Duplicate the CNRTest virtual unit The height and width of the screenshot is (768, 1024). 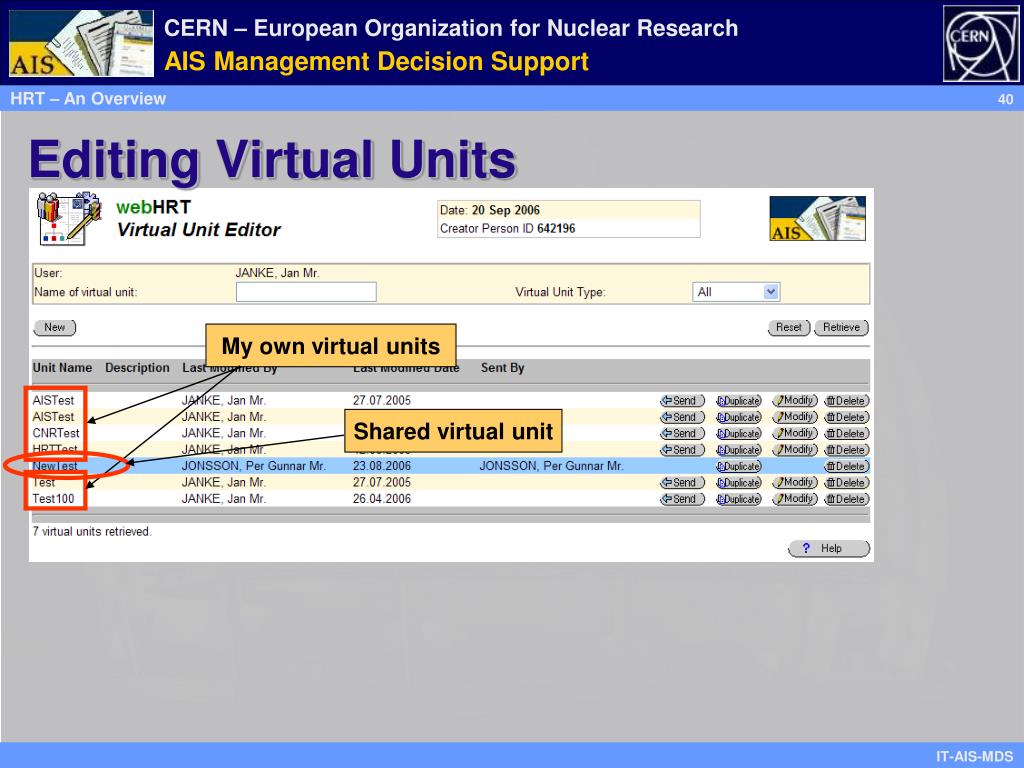click(x=739, y=434)
